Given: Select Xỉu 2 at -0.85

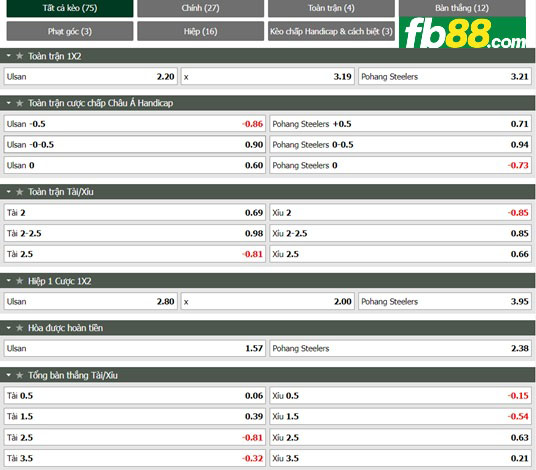Looking at the screenshot, I should (400, 213).
